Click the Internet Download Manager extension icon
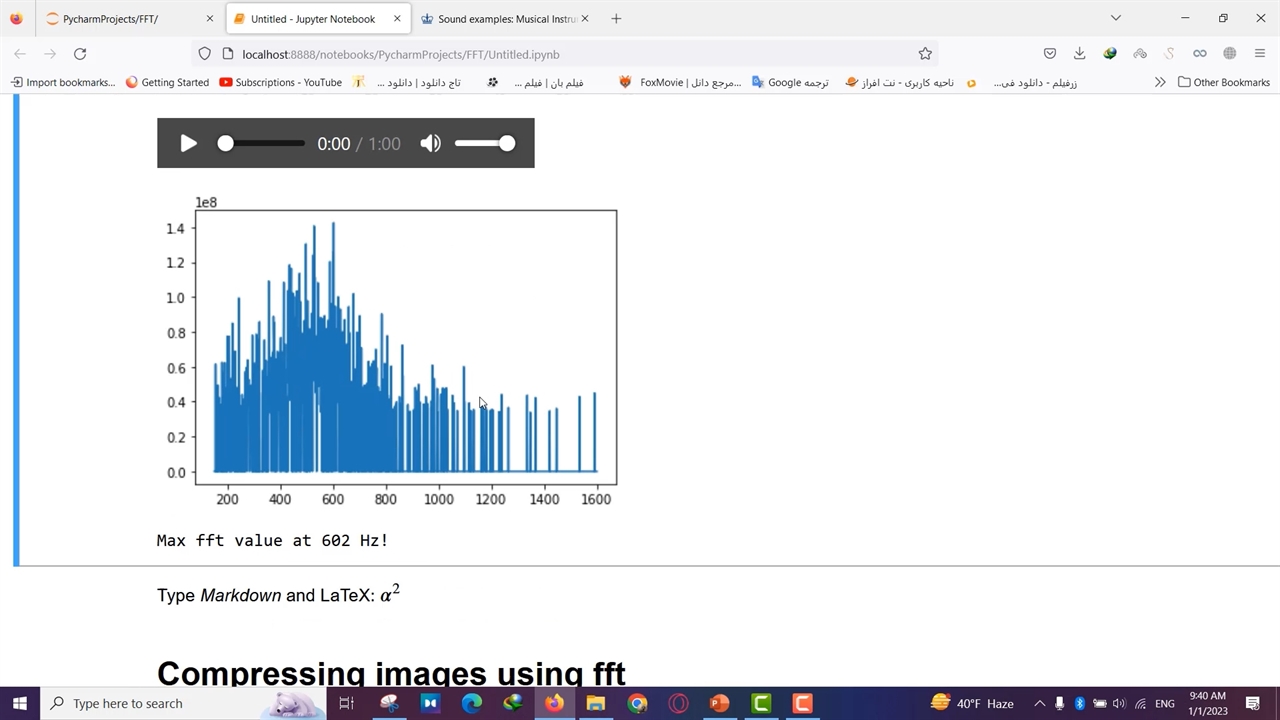 1110,54
